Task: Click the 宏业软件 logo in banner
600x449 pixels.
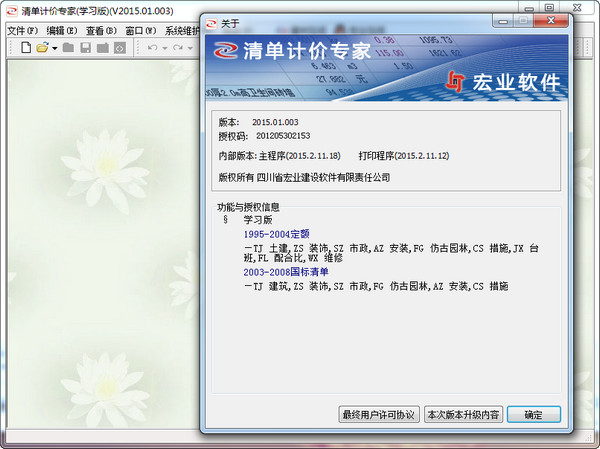Action: click(503, 82)
